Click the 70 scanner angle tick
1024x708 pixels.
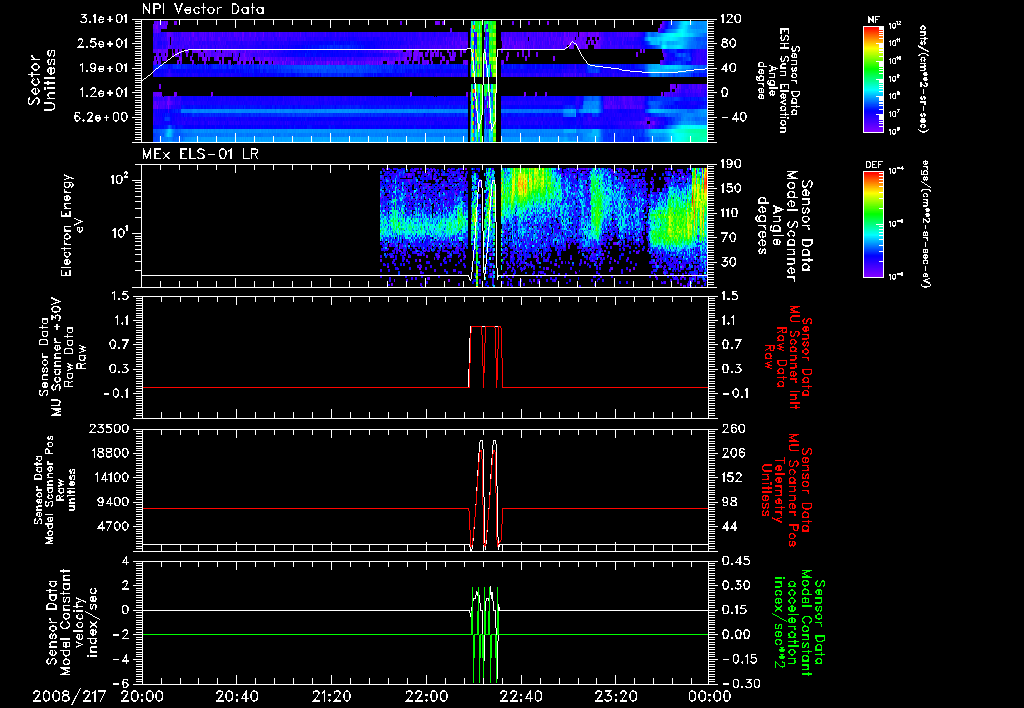coord(728,237)
